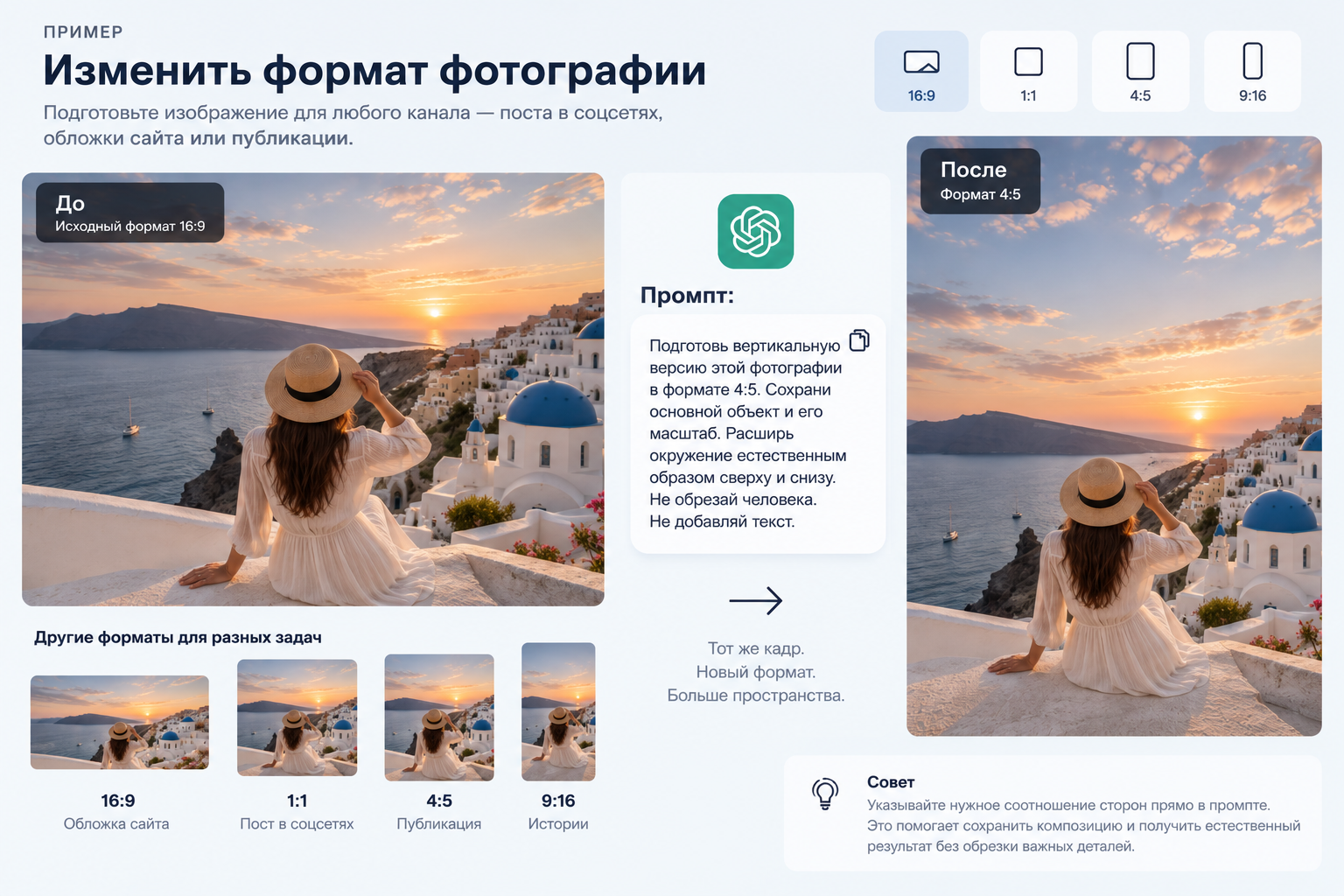Click the lightbulb tip icon
Viewport: 1344px width, 896px height.
tap(825, 794)
